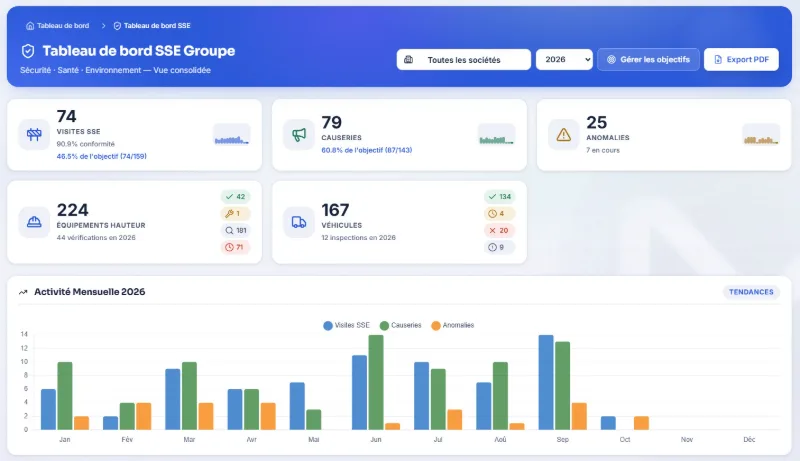Open the Toutes les sociétés selector
This screenshot has height=461, width=800.
point(463,60)
